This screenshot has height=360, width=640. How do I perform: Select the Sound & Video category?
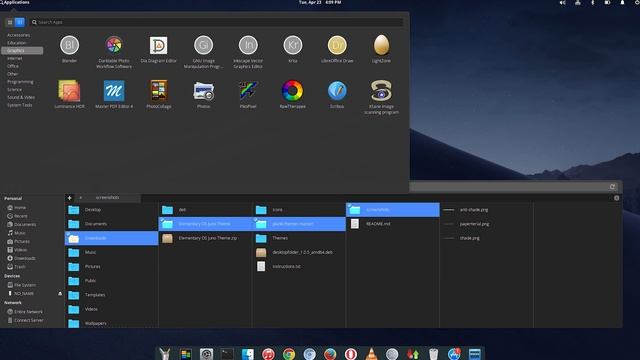(21, 97)
